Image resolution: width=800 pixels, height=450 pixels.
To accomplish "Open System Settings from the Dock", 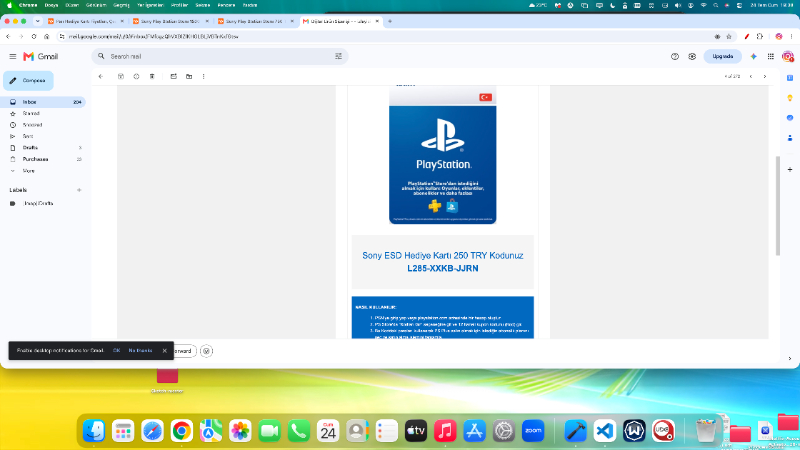I will point(504,431).
